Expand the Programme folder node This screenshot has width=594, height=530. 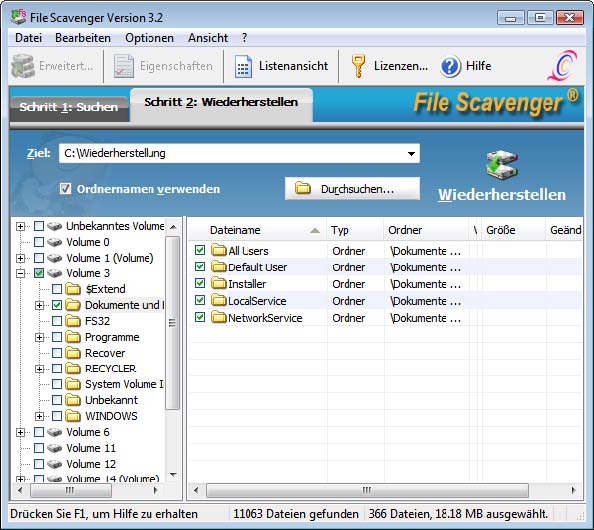pyautogui.click(x=39, y=337)
